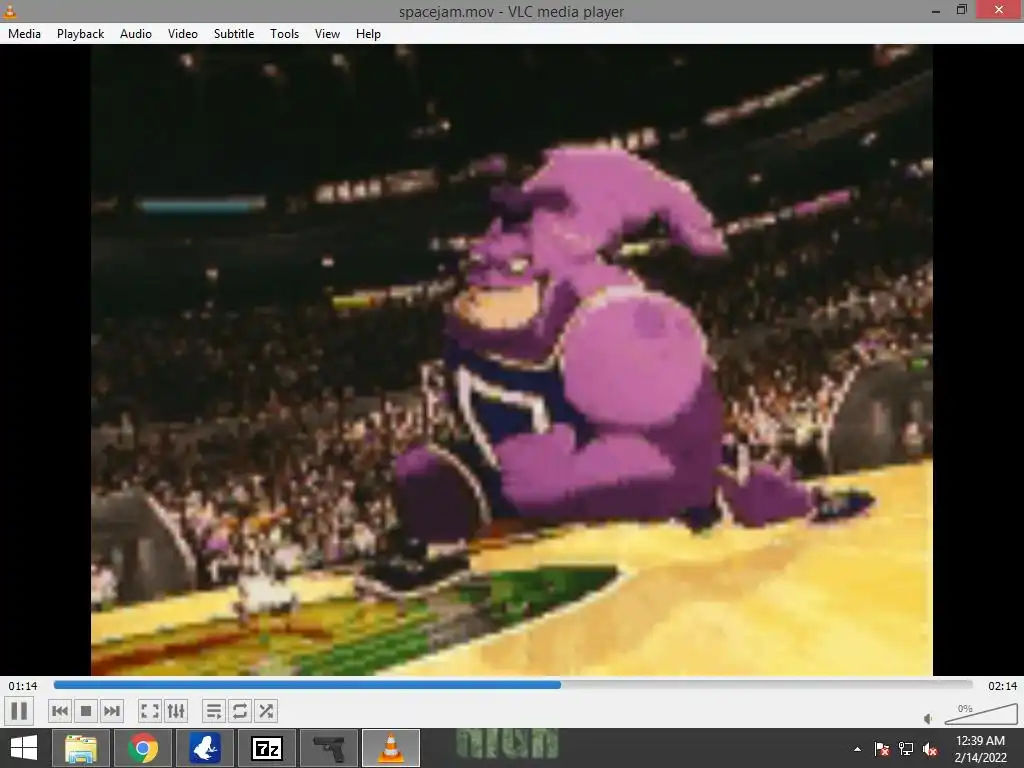Open 7-Zip from the taskbar
Viewport: 1024px width, 768px height.
tap(266, 748)
